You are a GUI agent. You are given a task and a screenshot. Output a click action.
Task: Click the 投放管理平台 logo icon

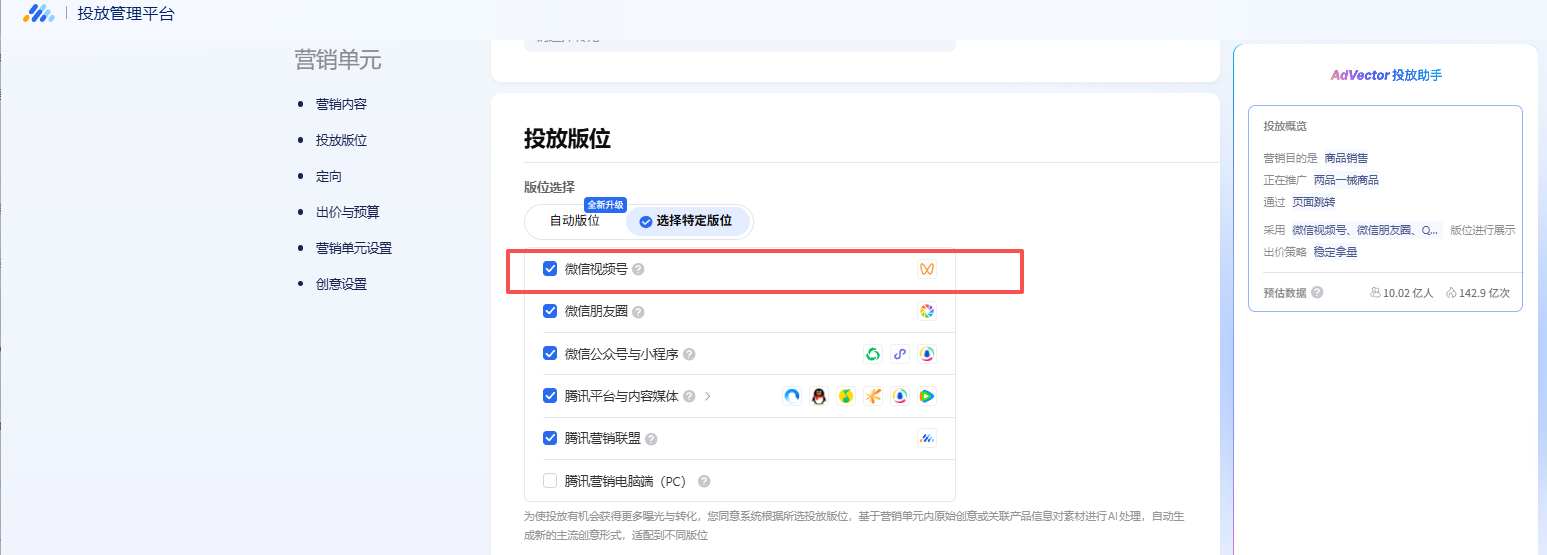(39, 13)
